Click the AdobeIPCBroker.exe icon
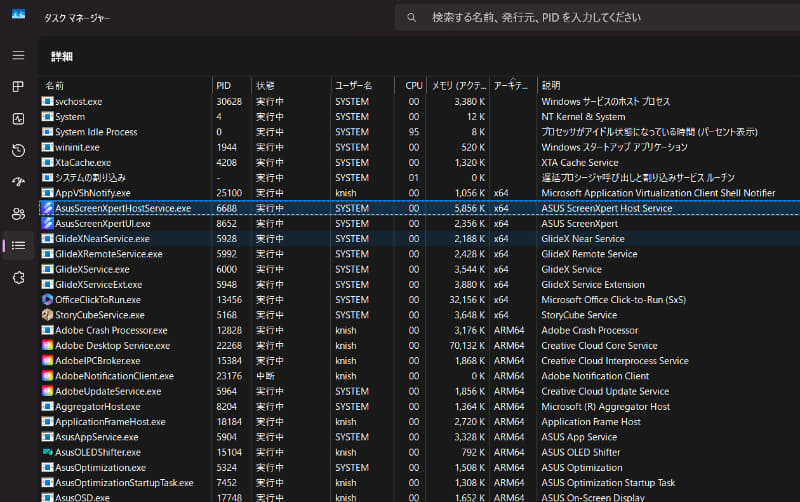Viewport: 800px width, 502px height. (47, 361)
